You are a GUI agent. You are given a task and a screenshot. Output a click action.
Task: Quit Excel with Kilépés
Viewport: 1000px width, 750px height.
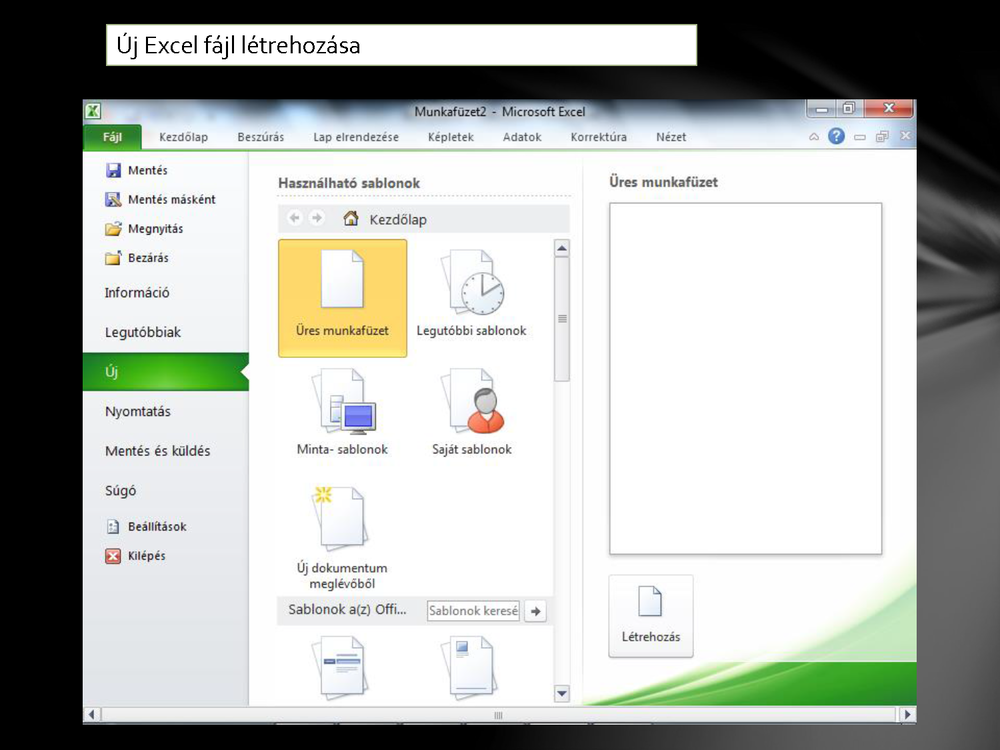pyautogui.click(x=135, y=556)
